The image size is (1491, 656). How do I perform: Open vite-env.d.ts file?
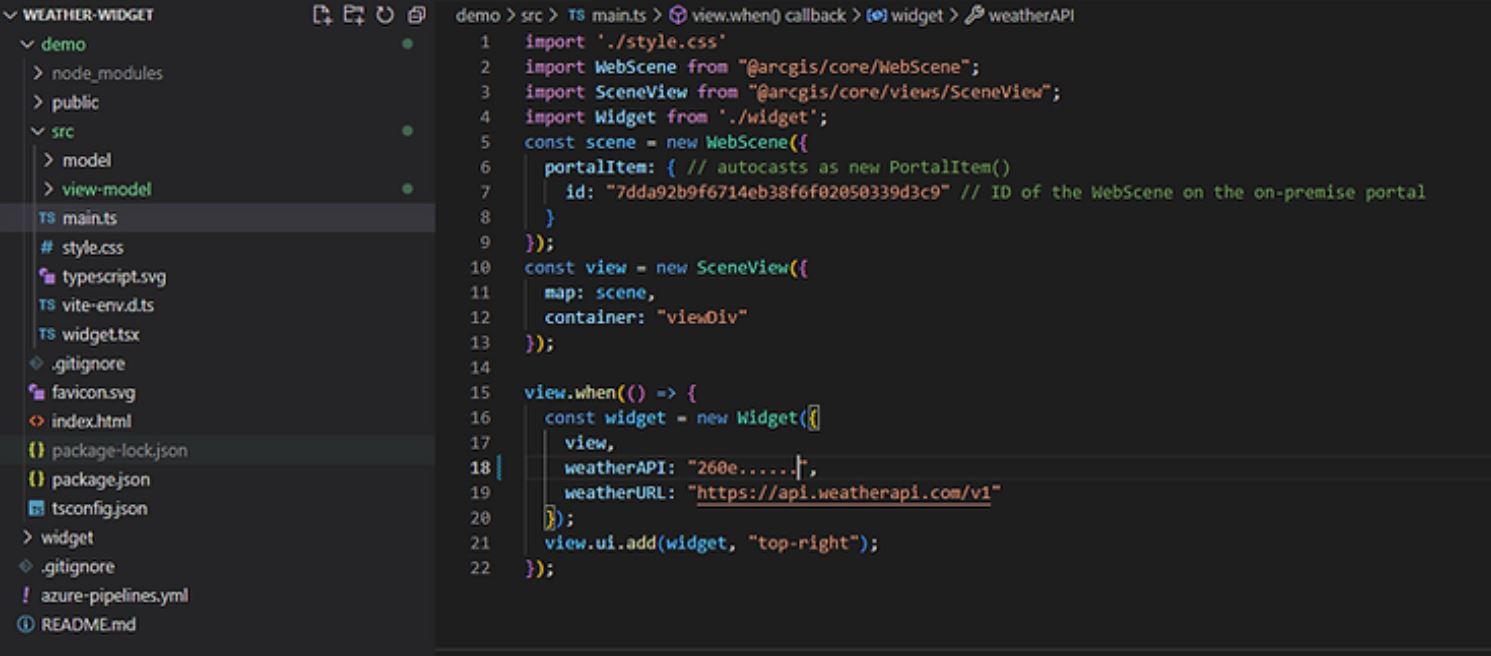point(107,305)
